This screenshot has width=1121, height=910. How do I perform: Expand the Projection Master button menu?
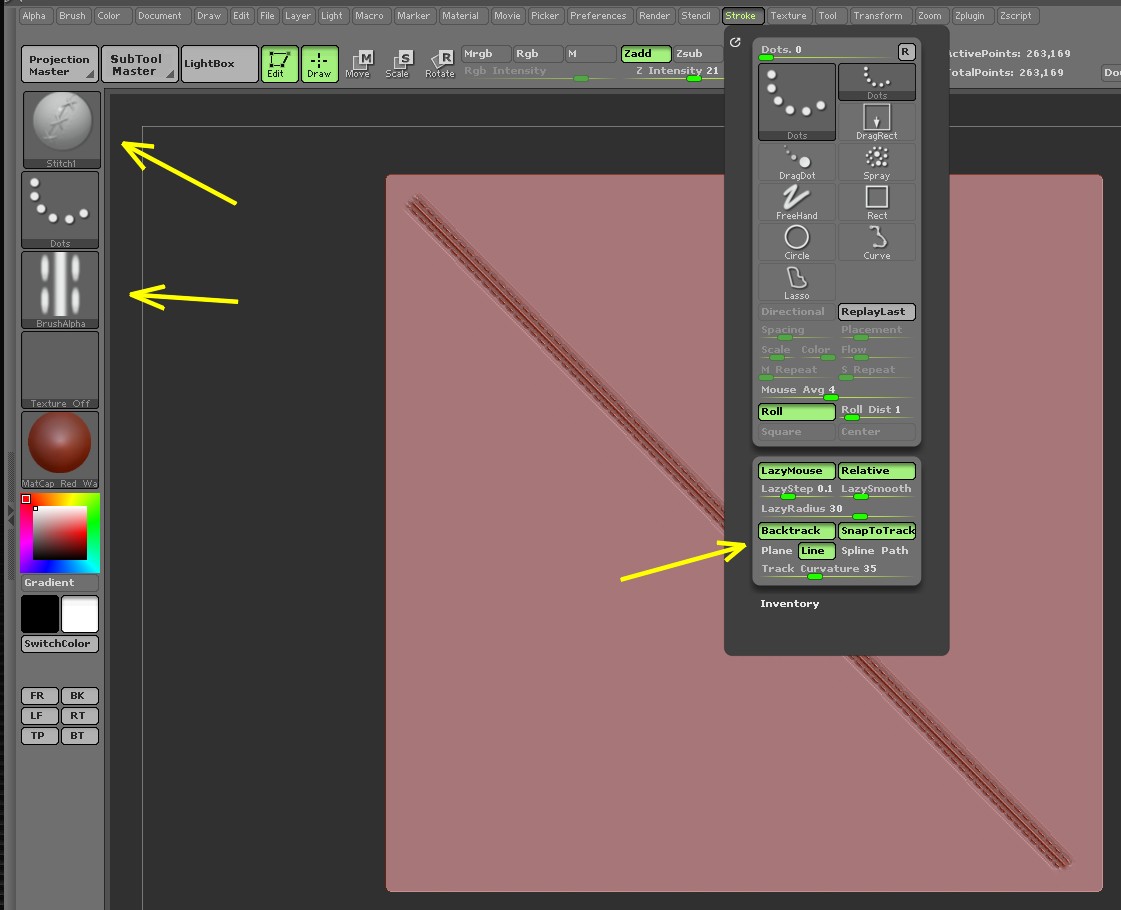pos(59,65)
